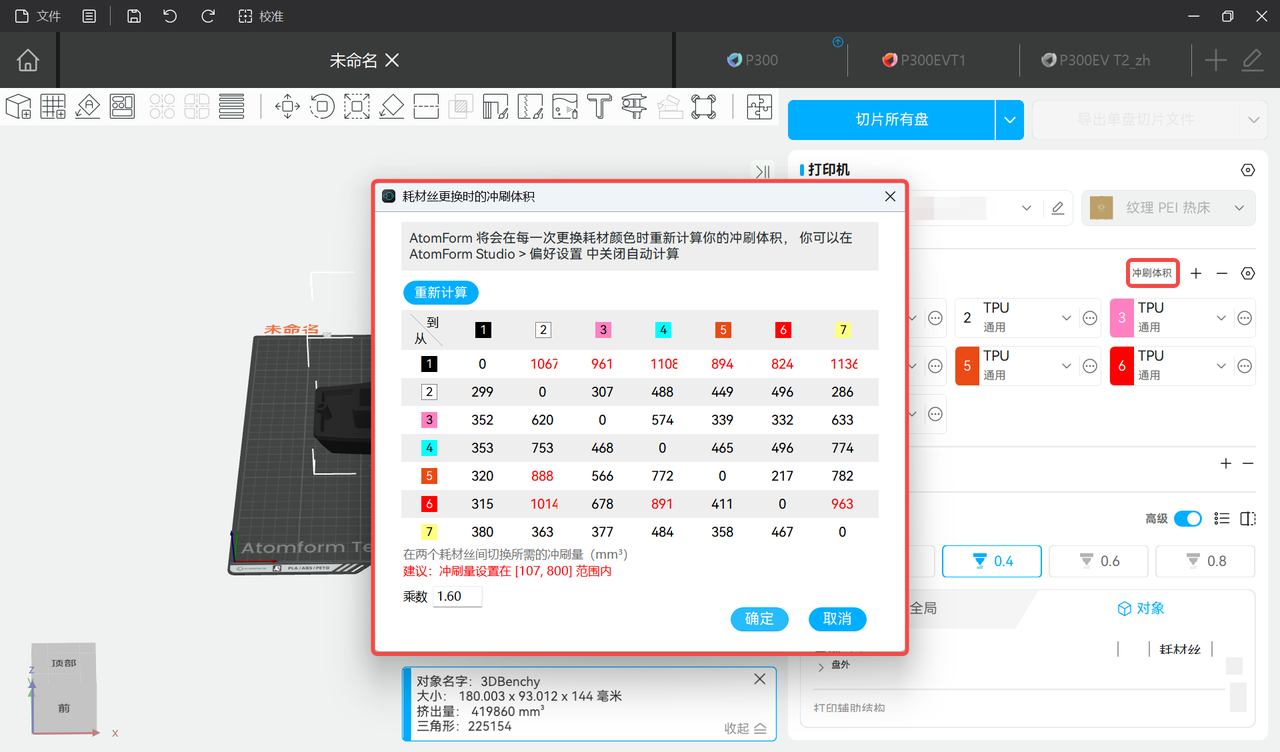Add a new plate with the grid icon
Screen dimensions: 1280x752
53,106
